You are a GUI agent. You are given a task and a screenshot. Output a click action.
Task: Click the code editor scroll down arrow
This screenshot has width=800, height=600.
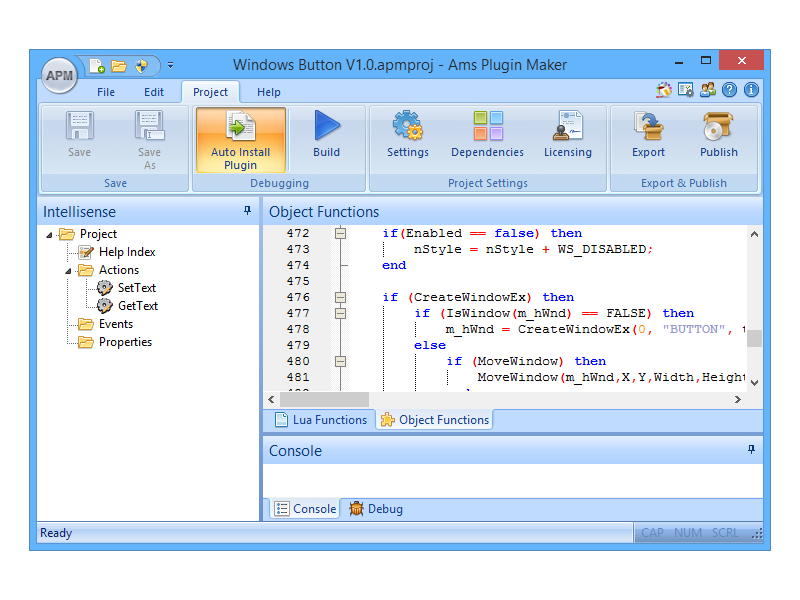(754, 383)
